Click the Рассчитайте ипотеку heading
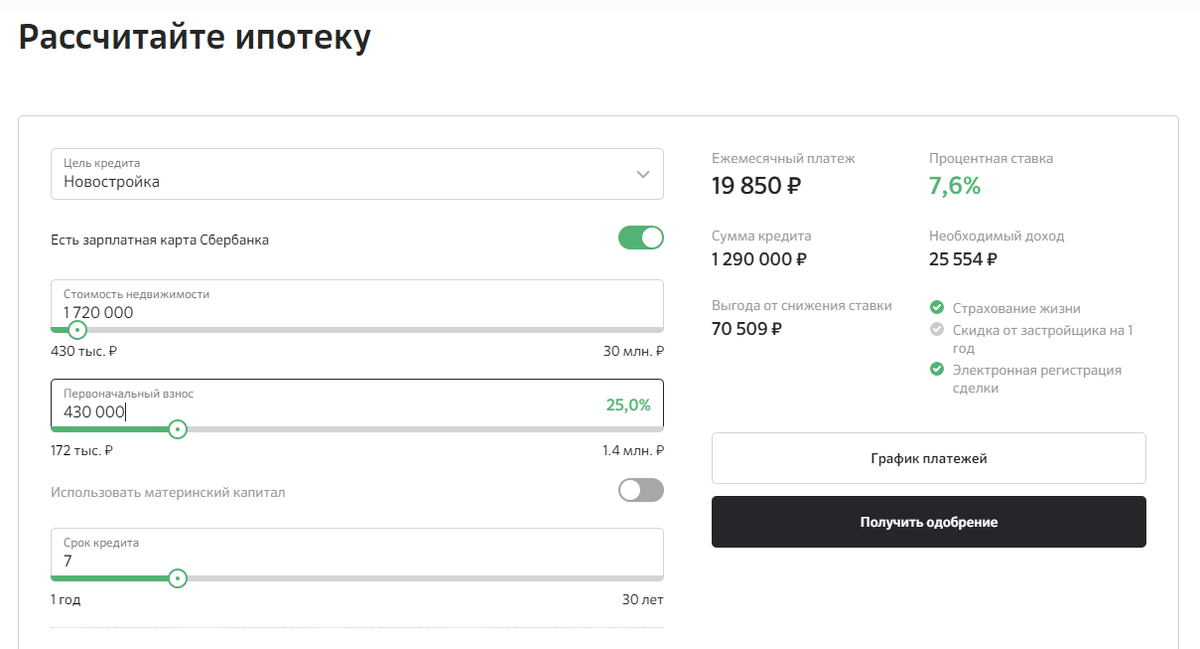Viewport: 1200px width, 649px height. [195, 37]
